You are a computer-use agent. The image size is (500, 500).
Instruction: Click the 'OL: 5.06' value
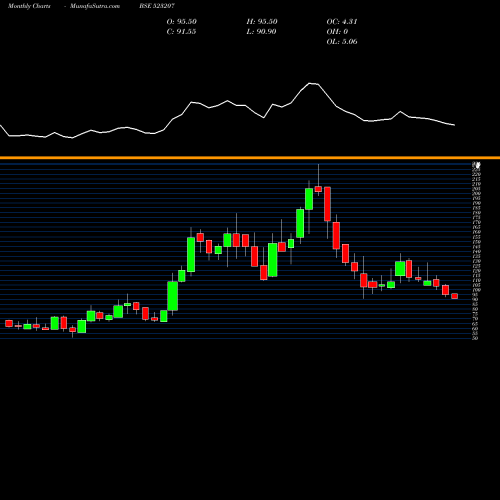point(342,42)
